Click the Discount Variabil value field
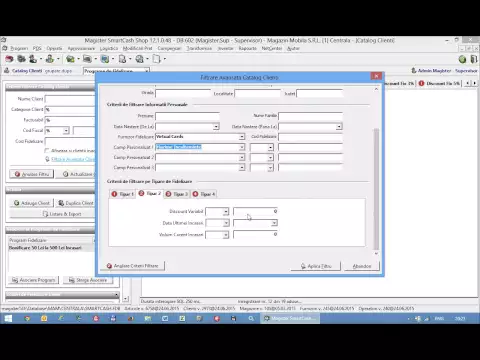 [255, 211]
